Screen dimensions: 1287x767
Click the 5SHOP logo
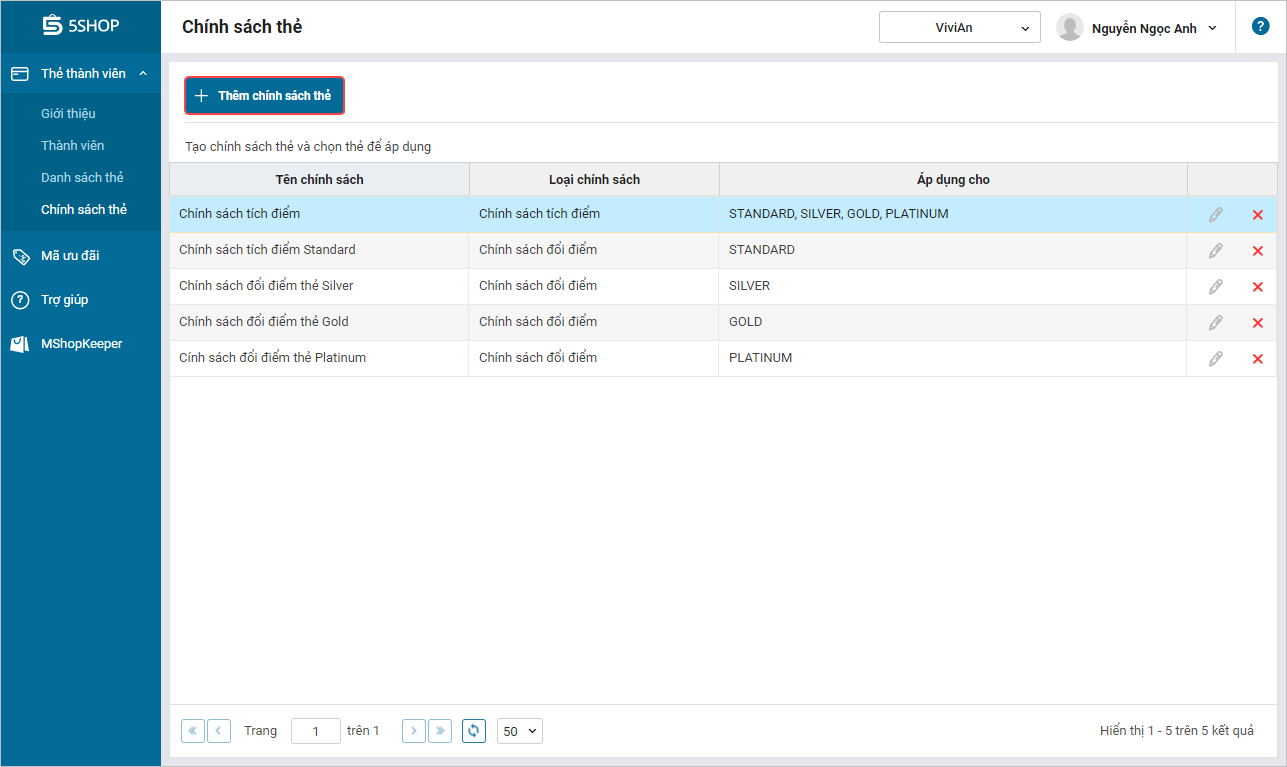(x=80, y=26)
